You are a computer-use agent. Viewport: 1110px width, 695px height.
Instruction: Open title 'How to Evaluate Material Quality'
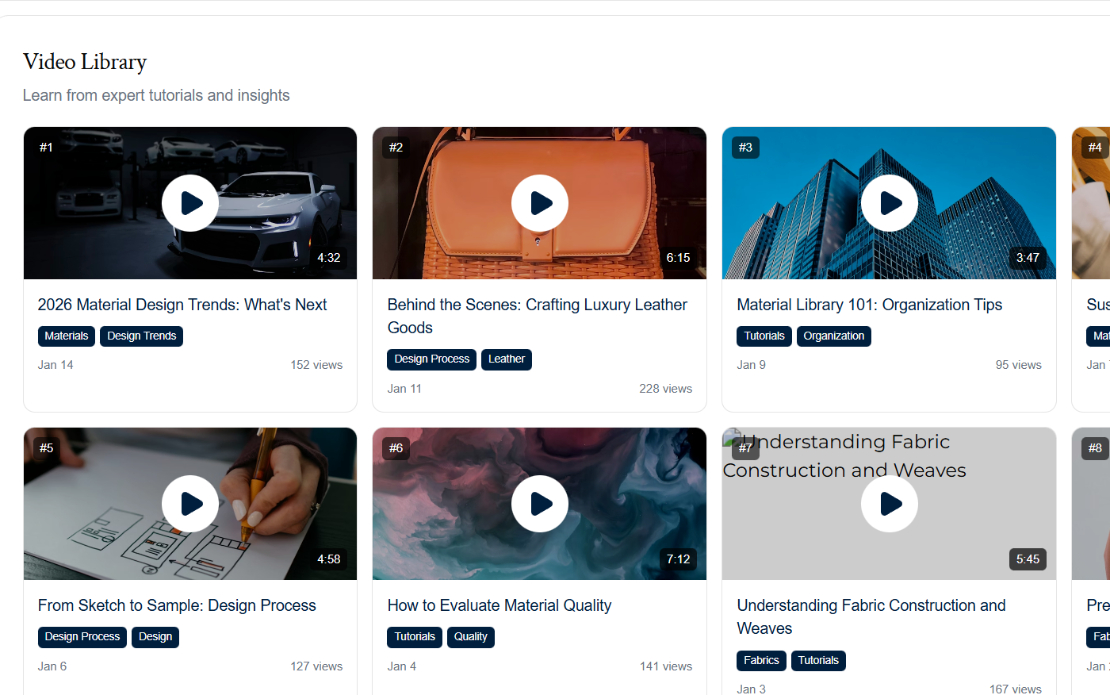499,606
